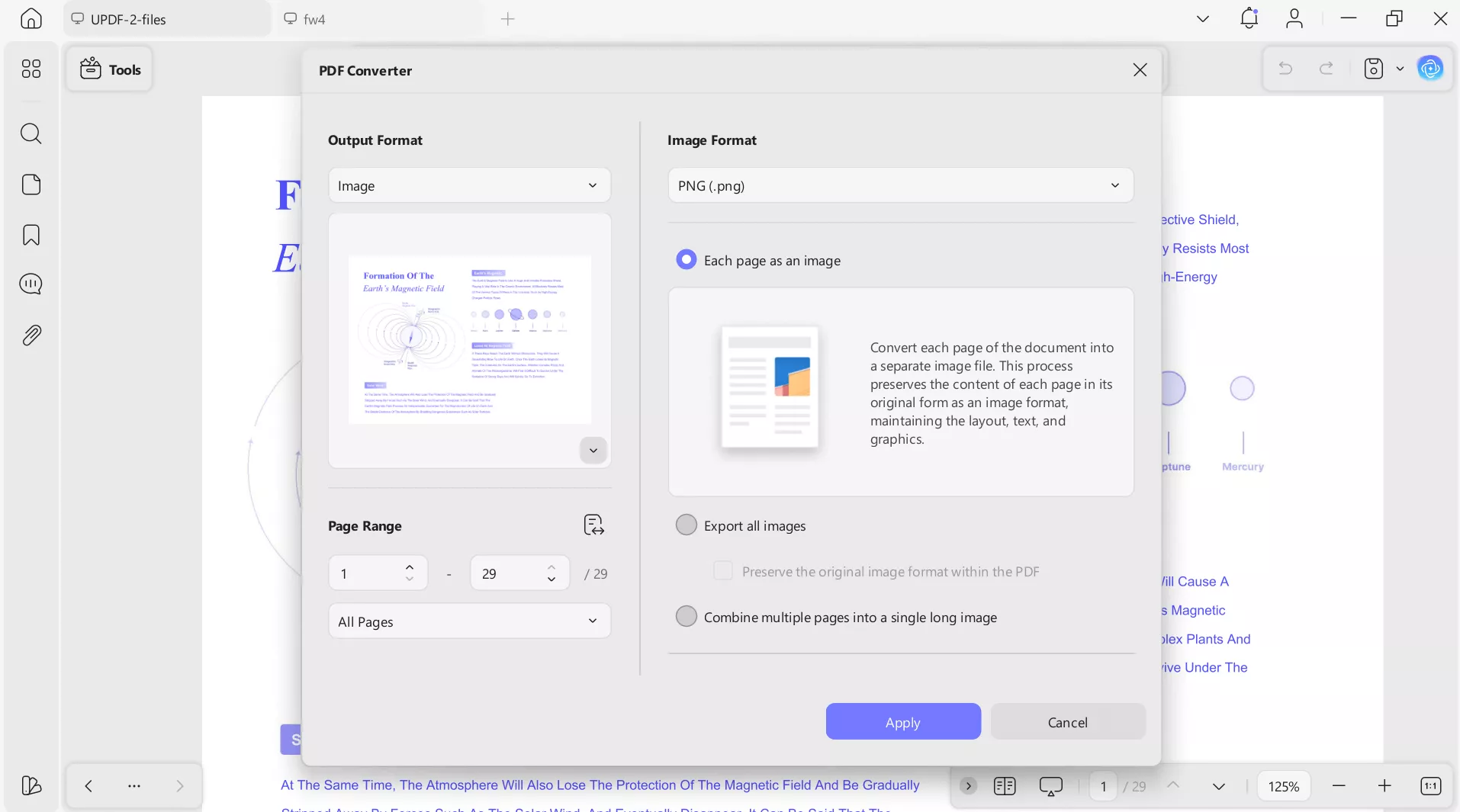The image size is (1460, 812).
Task: Open the attachments paperclip panel
Action: (x=31, y=335)
